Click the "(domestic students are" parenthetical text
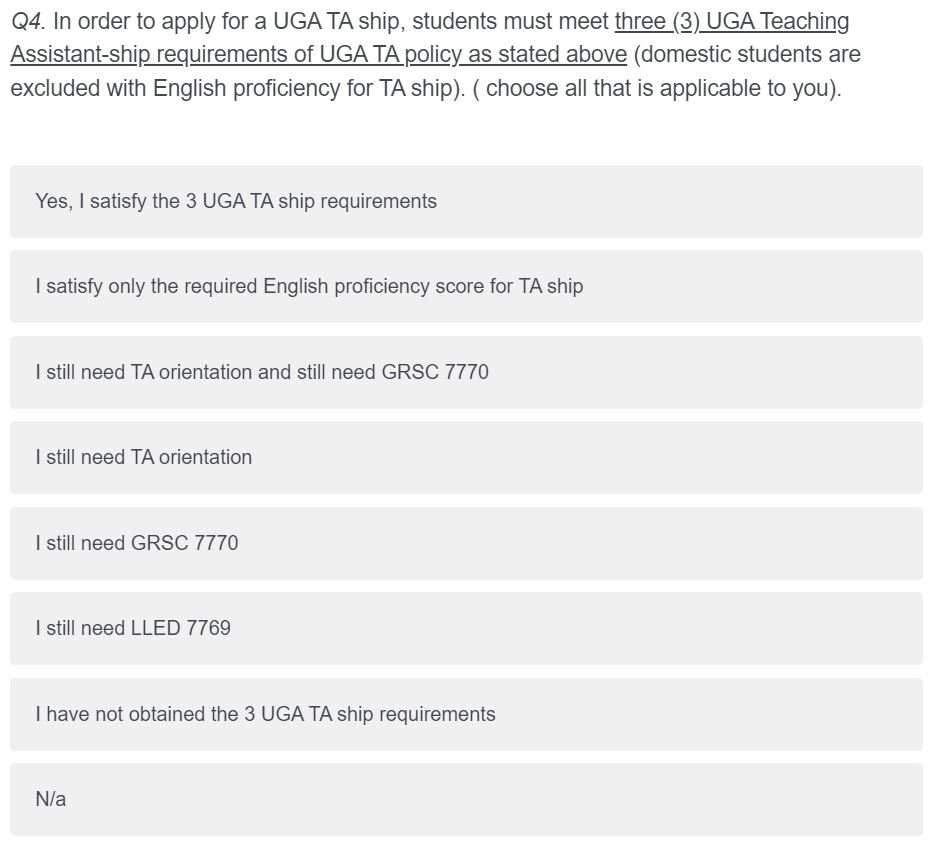This screenshot has height=861, width=948. 747,55
